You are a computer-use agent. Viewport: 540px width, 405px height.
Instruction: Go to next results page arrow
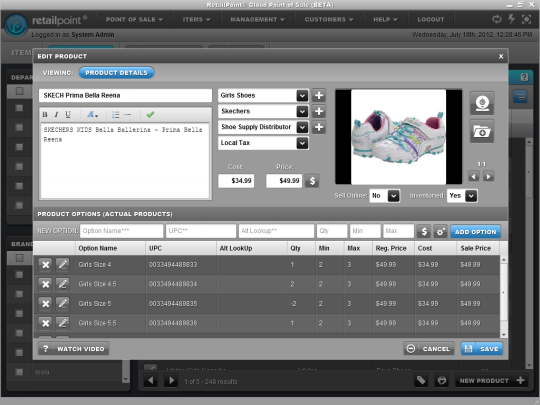171,381
